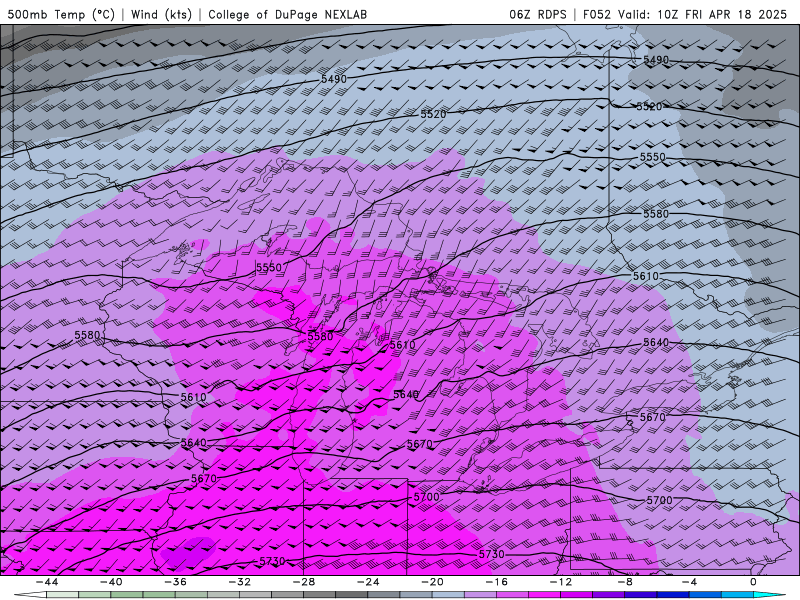Click the westernmost 5730 contour label
800x600 pixels.
tap(272, 561)
